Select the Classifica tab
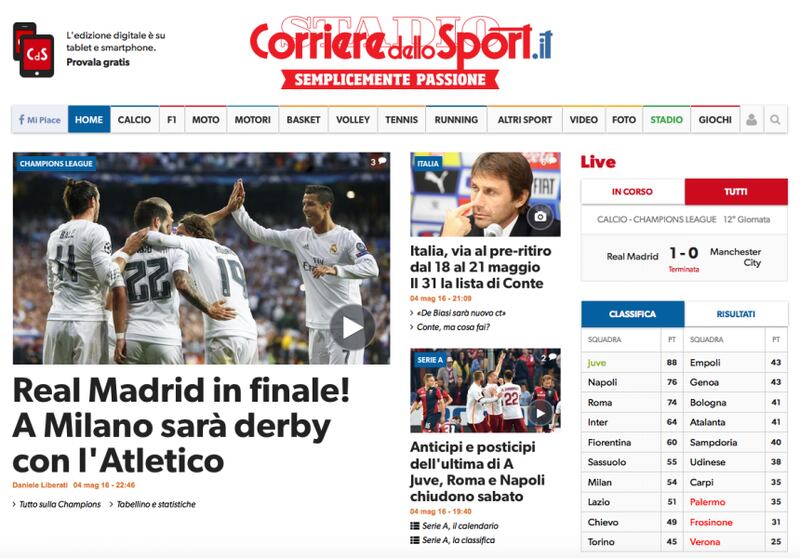 point(633,314)
